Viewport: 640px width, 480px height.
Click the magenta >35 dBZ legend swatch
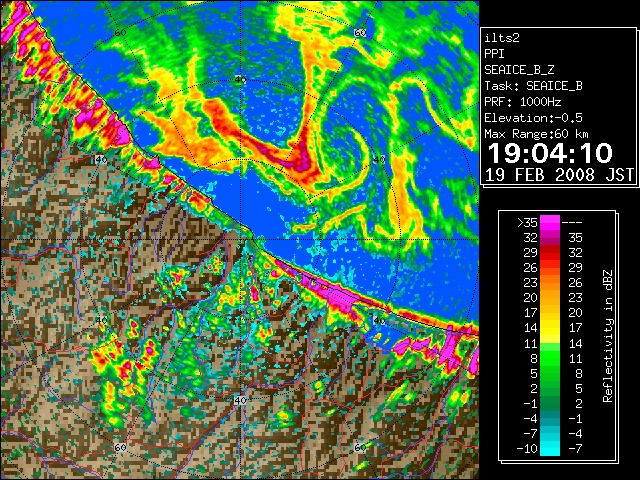click(x=550, y=222)
